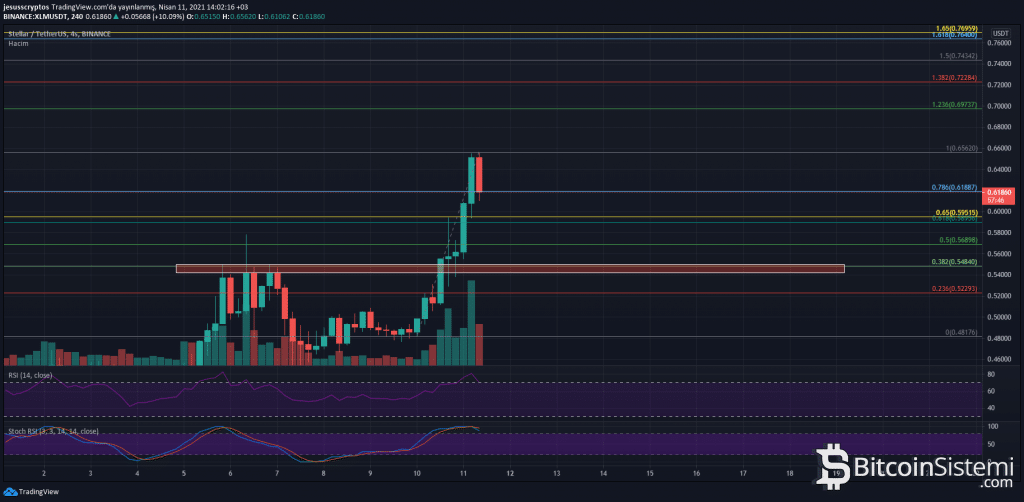This screenshot has width=1024, height=502.
Task: Click the 0.46000 price axis value
Action: click(x=999, y=359)
